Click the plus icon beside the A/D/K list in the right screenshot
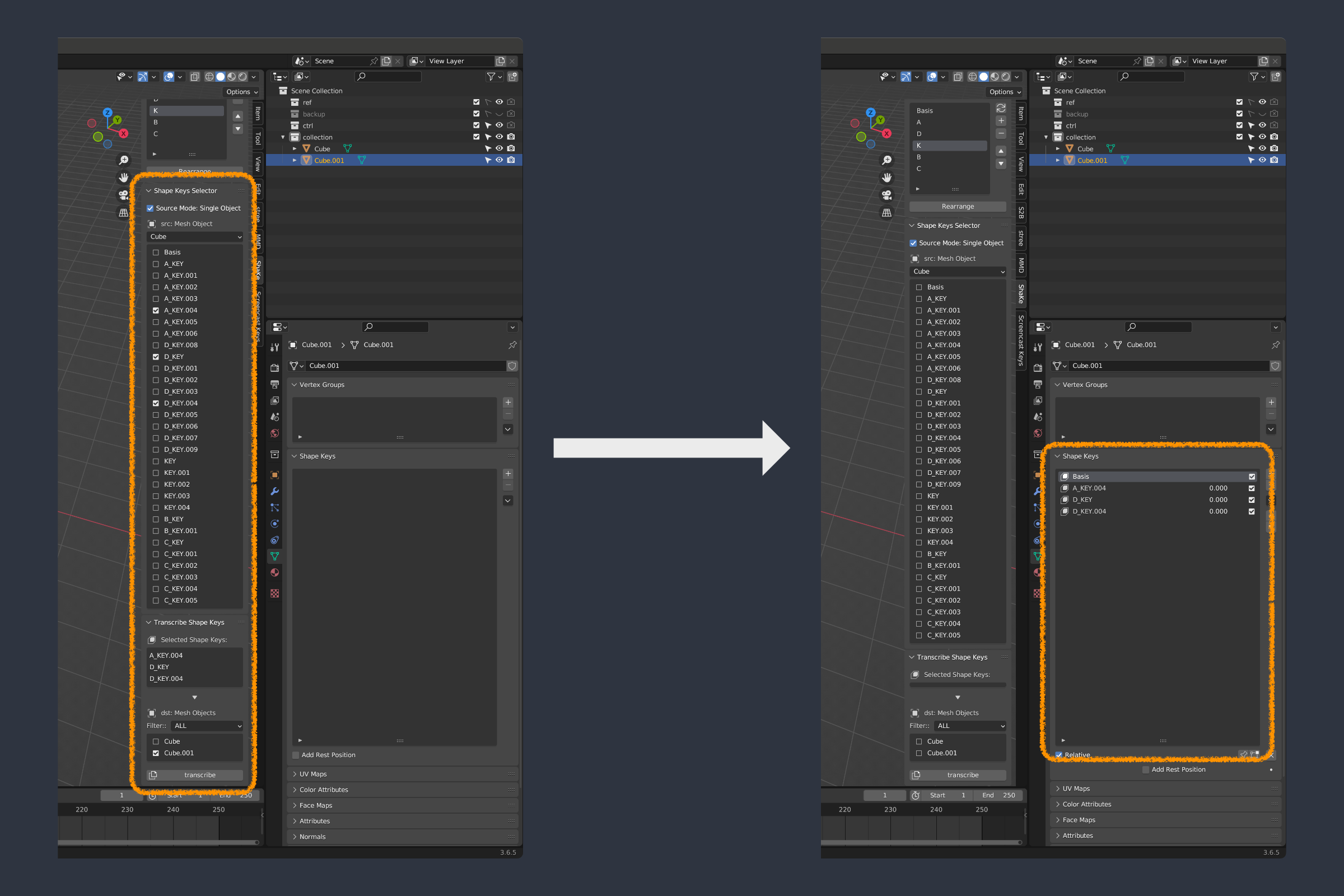1344x896 pixels. click(x=1001, y=120)
